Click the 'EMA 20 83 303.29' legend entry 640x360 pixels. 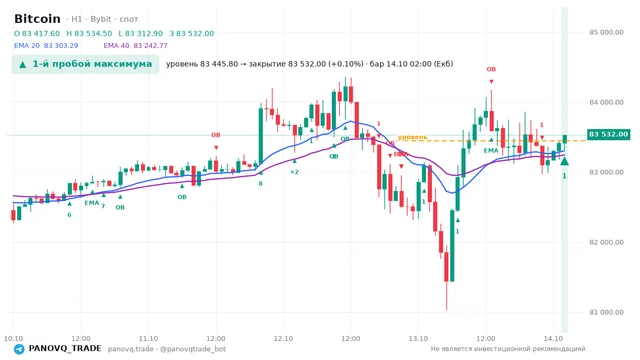[46, 46]
